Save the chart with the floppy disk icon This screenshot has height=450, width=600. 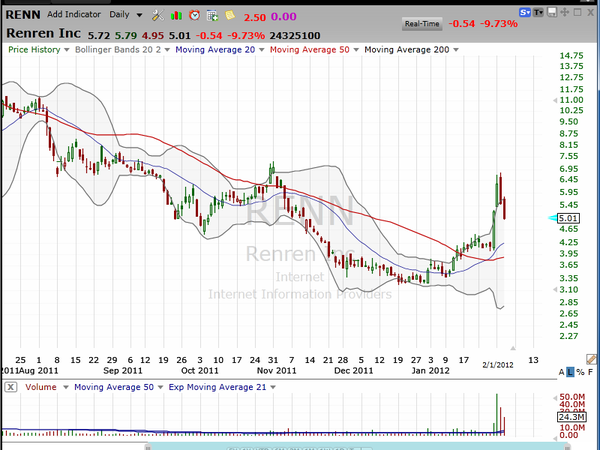click(x=552, y=13)
